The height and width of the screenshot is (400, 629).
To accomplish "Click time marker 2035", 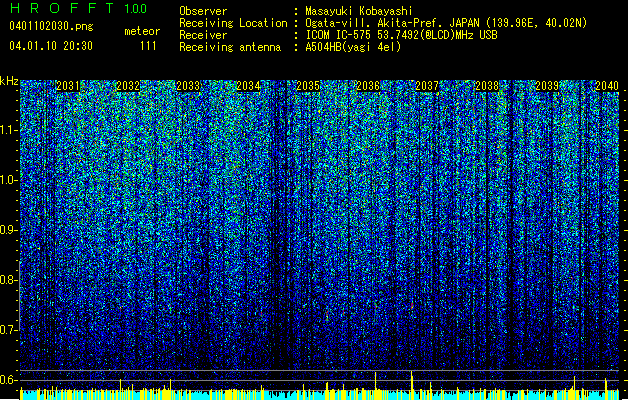I will click(x=308, y=86).
